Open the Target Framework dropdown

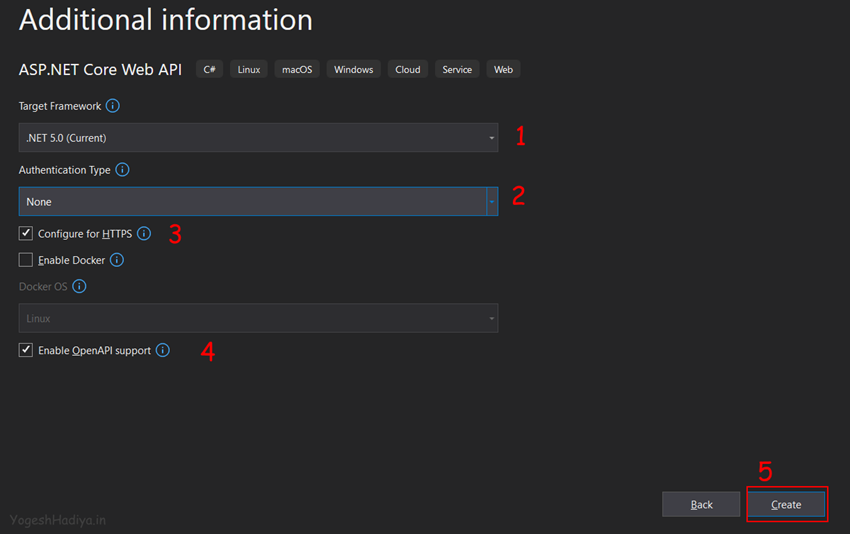pos(258,138)
